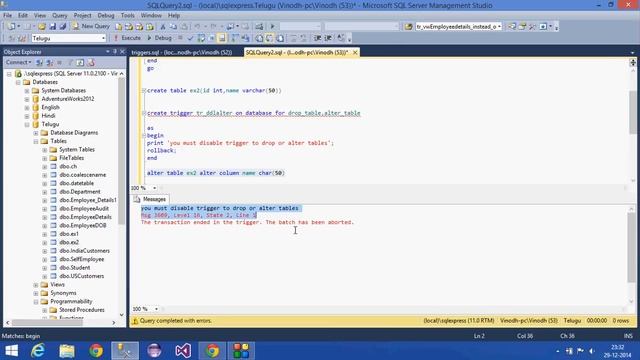Image resolution: width=640 pixels, height=360 pixels.
Task: Click the Object Explorer Filter icon
Action: [x=70, y=62]
